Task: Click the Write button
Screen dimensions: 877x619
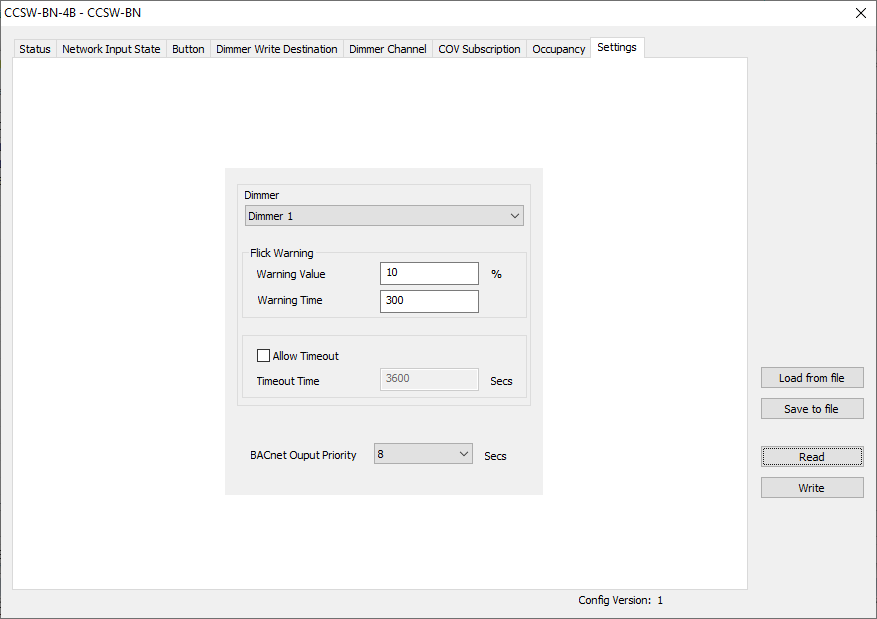Action: (x=812, y=488)
